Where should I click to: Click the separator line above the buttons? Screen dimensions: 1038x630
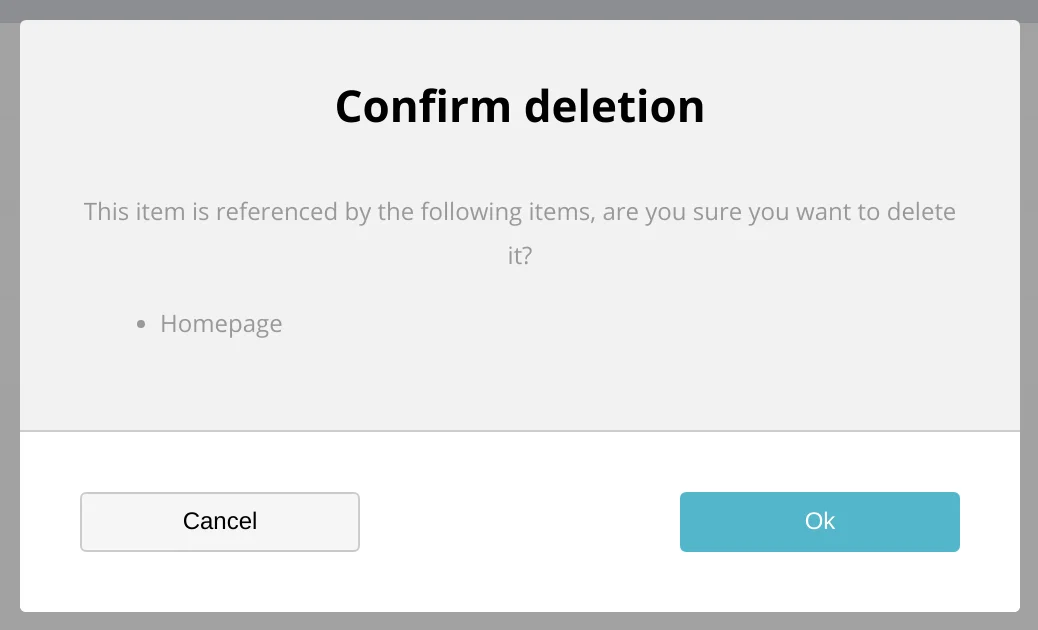coord(519,432)
